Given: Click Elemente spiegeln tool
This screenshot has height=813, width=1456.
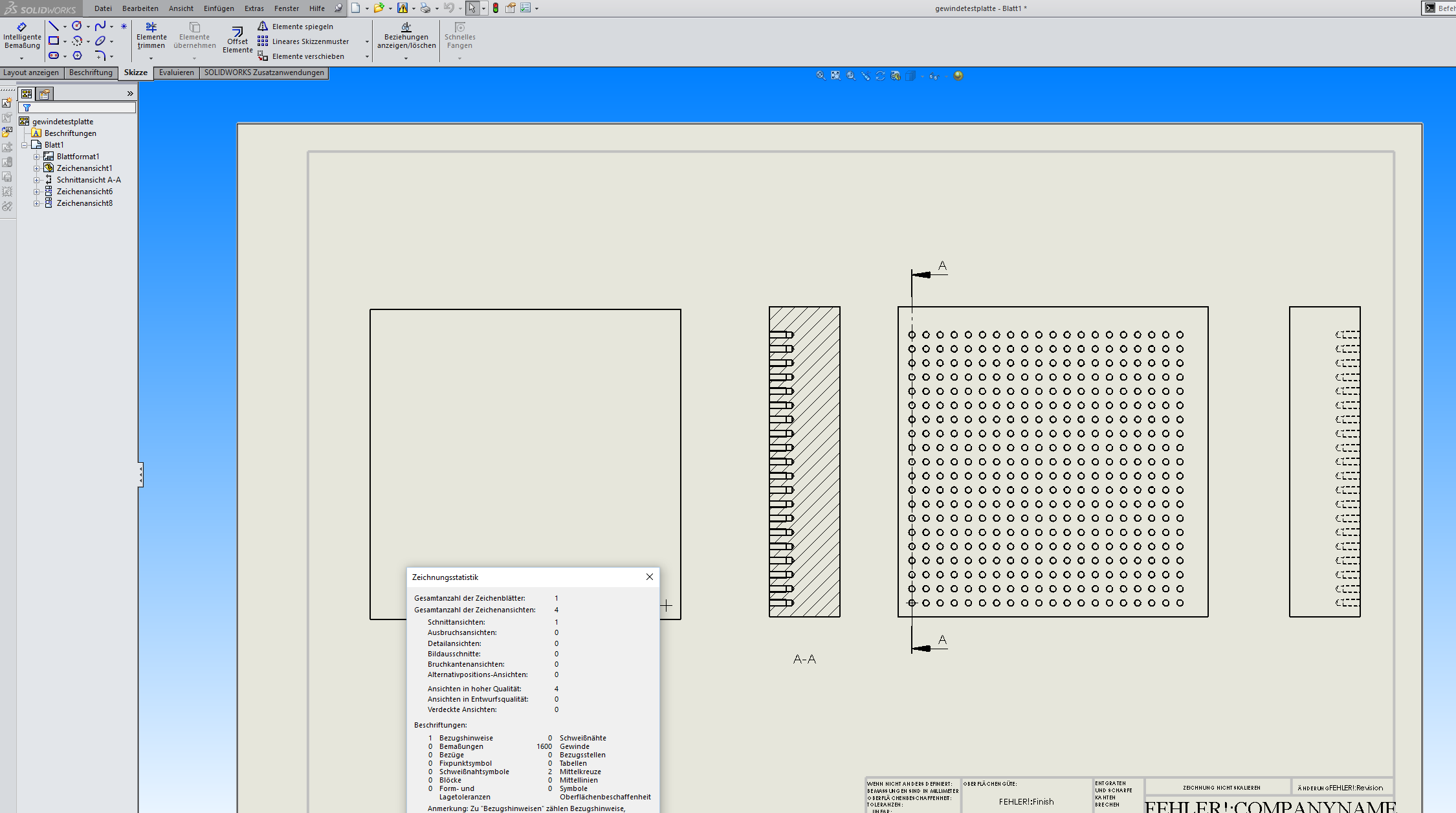Looking at the screenshot, I should click(295, 26).
